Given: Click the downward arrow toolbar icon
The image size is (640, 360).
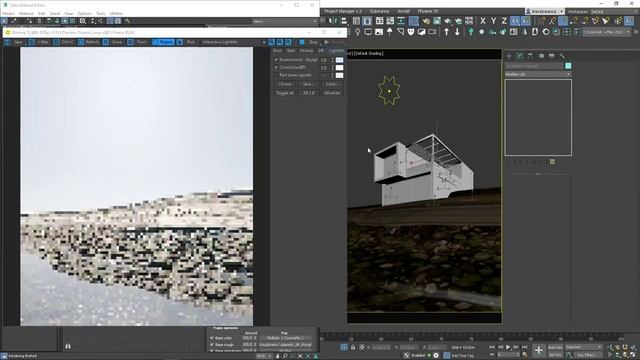Looking at the screenshot, I should point(457,32).
